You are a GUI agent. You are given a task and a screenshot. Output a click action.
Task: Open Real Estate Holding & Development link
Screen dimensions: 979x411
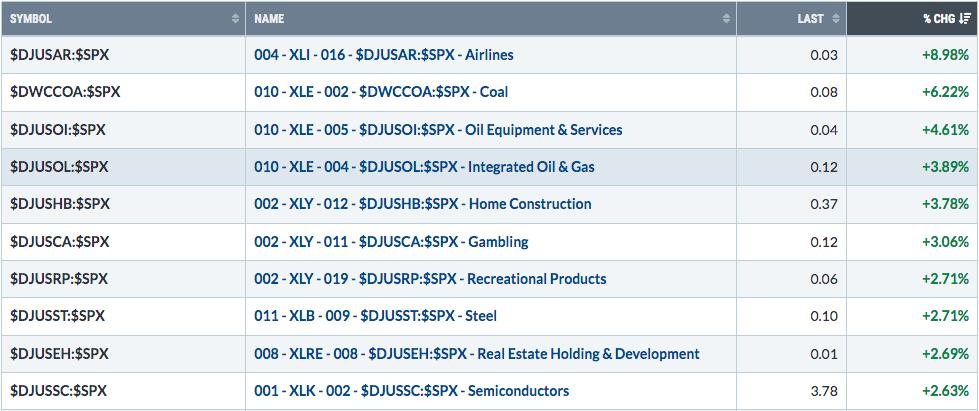coord(476,354)
